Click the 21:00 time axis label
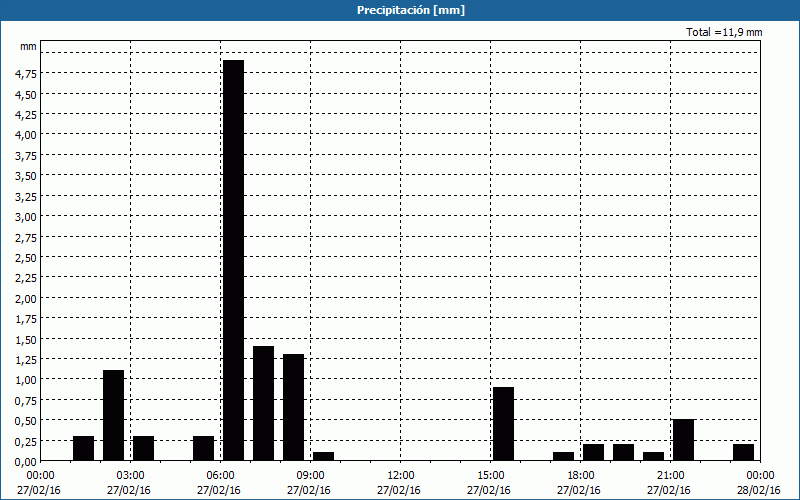The image size is (800, 500). point(670,476)
